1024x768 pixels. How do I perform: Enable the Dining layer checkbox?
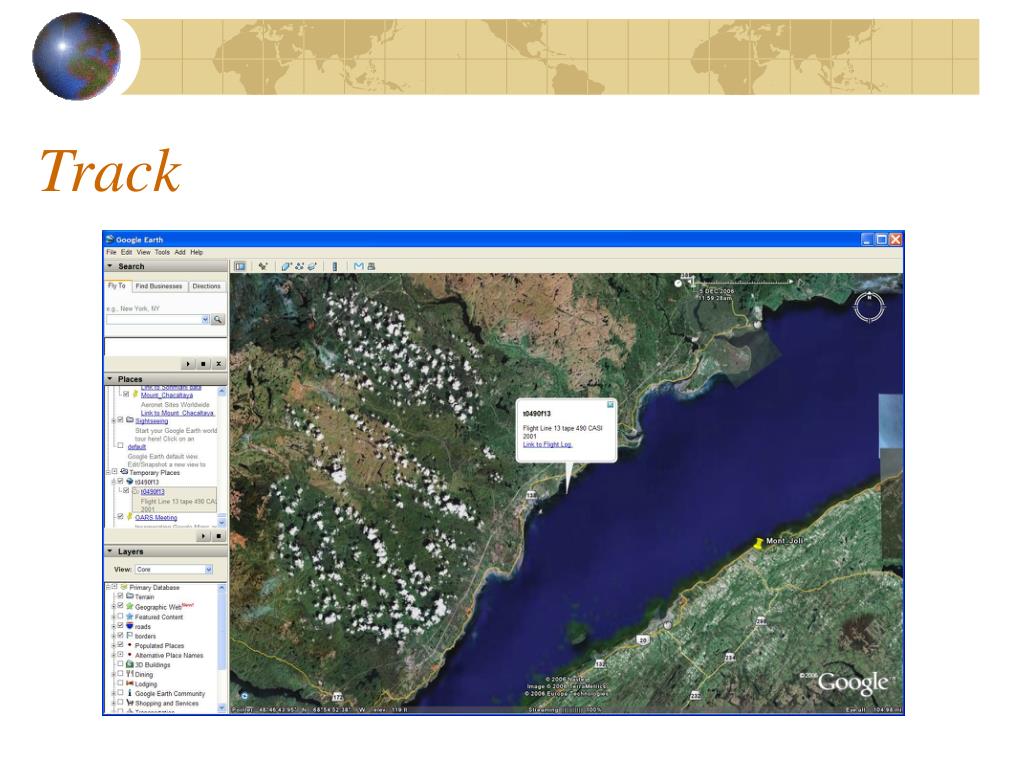pyautogui.click(x=120, y=673)
